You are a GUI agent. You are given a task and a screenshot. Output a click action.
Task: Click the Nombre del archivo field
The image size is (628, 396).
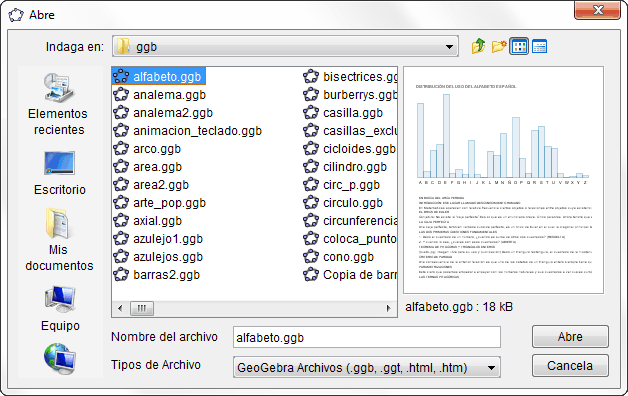point(367,338)
